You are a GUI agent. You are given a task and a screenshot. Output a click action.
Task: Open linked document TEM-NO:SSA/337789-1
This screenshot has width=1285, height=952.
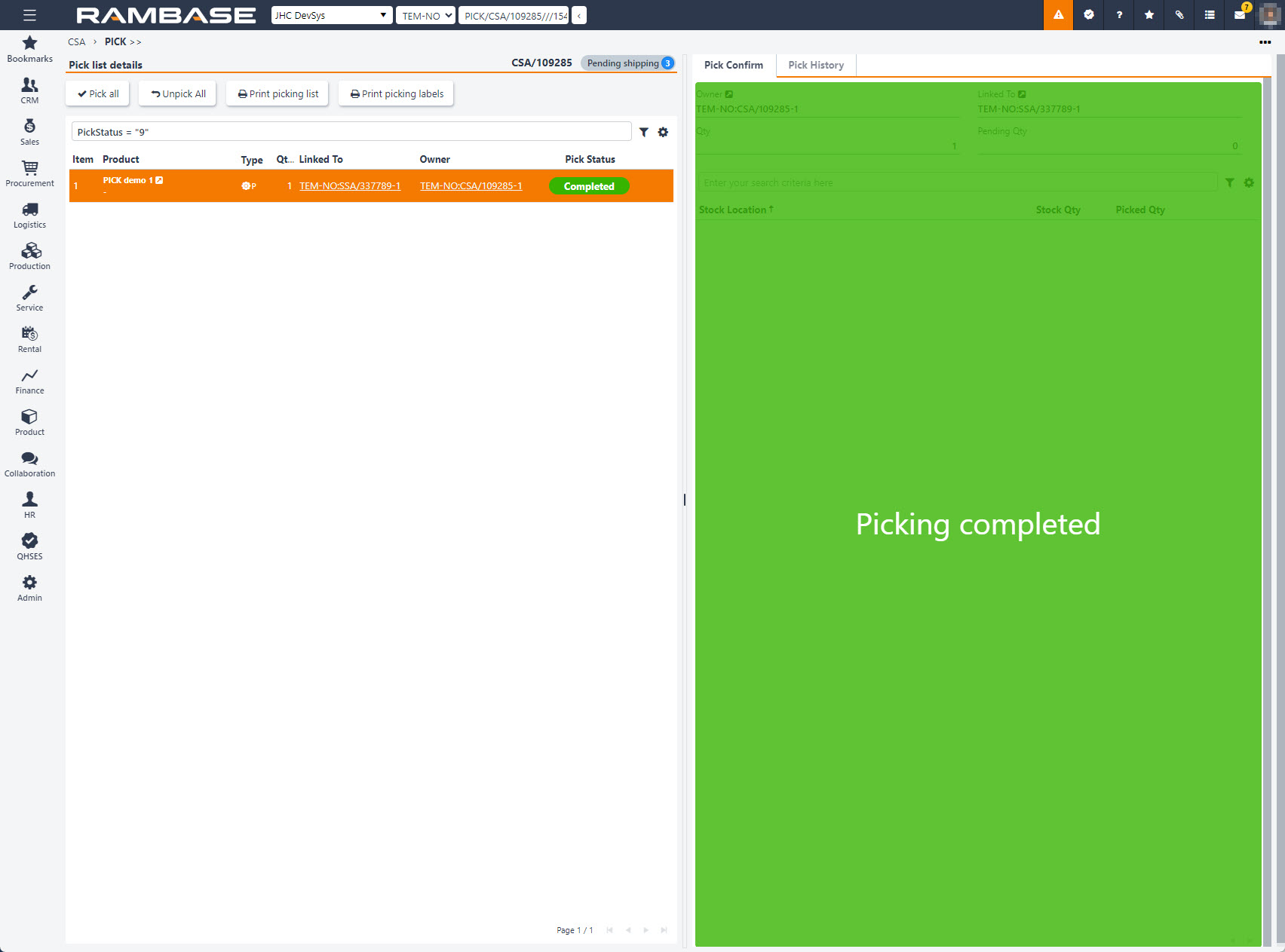coord(350,185)
